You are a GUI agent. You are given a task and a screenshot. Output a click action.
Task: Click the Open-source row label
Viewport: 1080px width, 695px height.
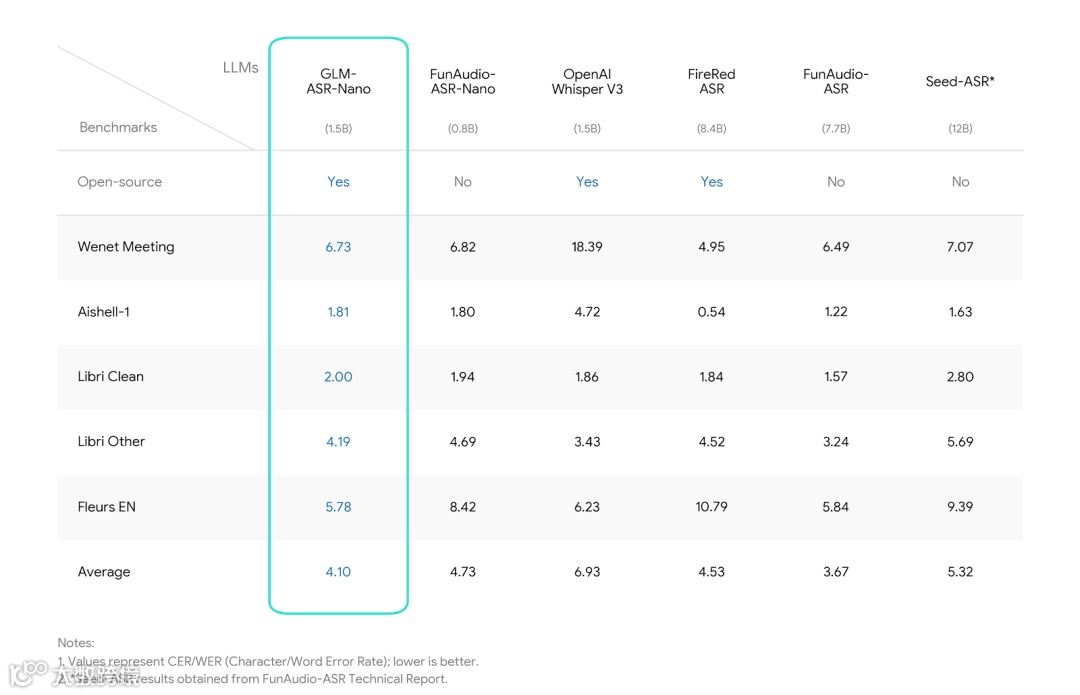tap(120, 182)
